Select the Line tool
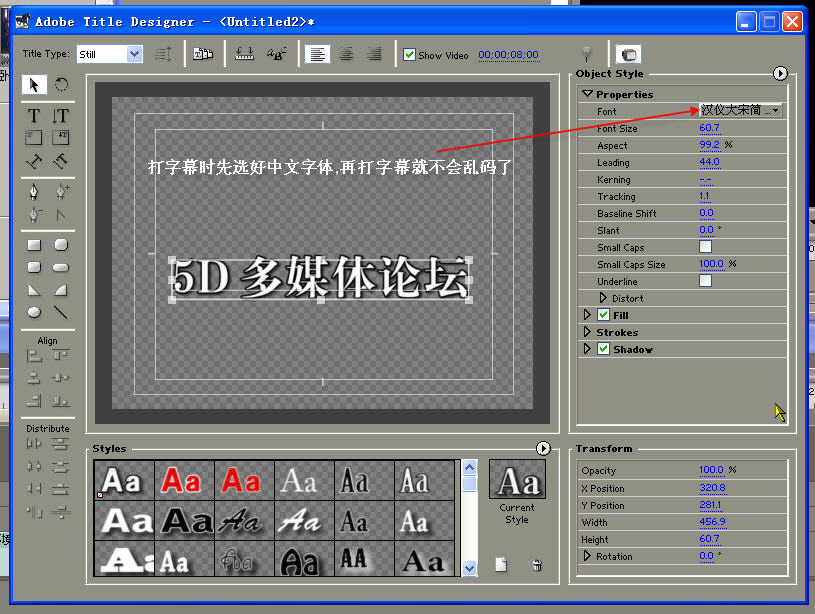The width and height of the screenshot is (815, 614). [x=61, y=312]
